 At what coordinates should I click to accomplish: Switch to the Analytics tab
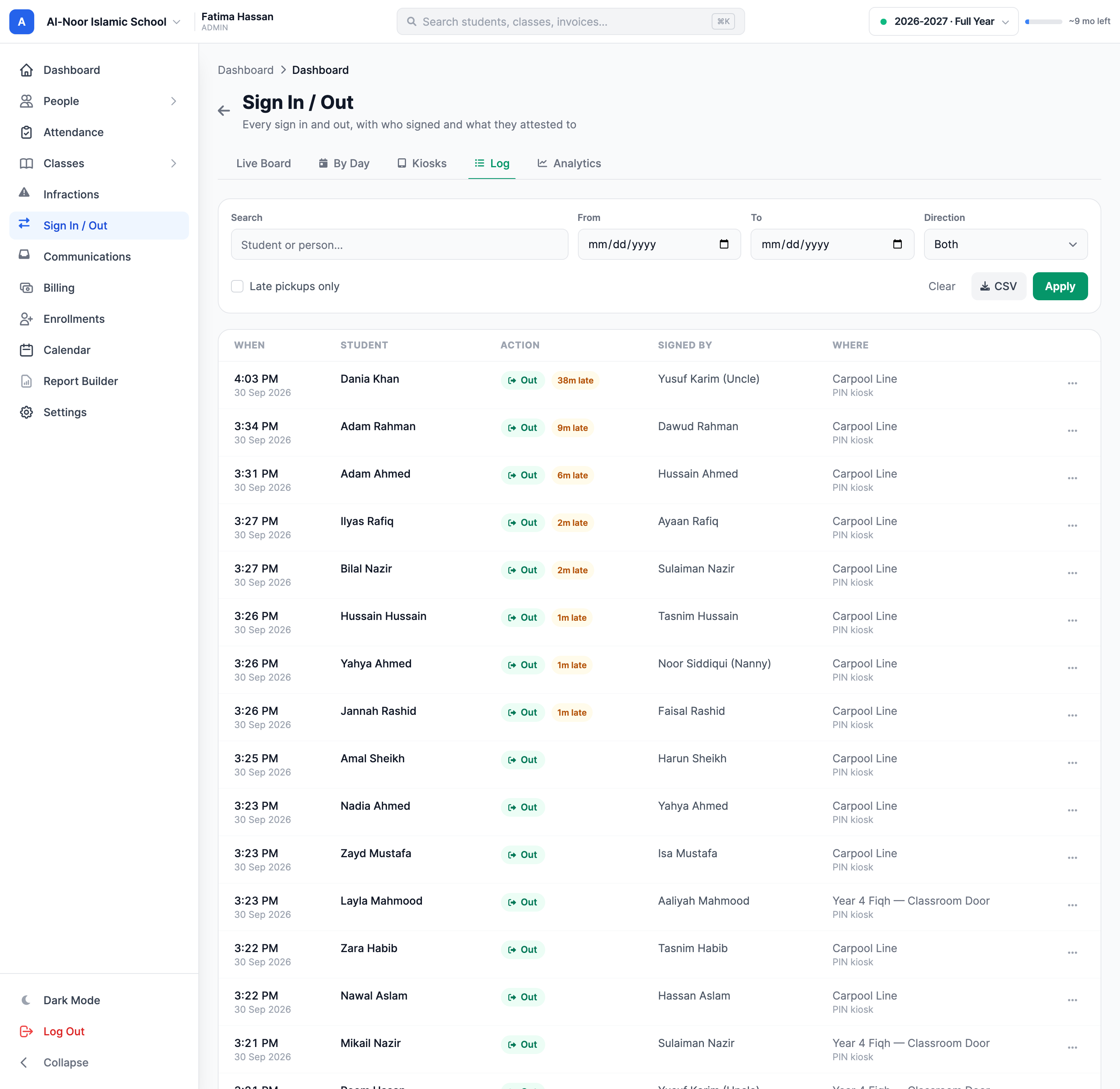tap(569, 164)
